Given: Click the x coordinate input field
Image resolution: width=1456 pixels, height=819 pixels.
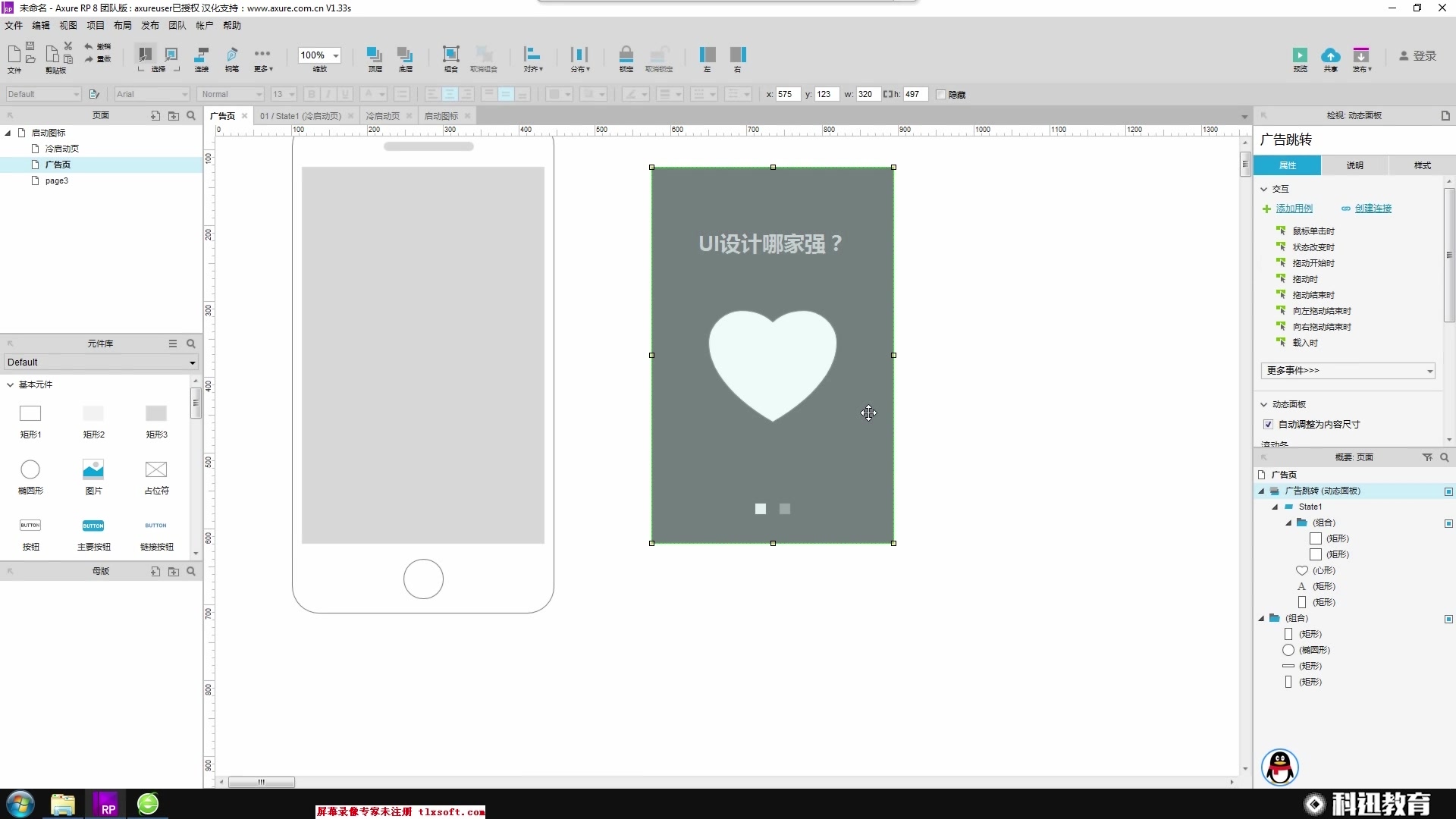Looking at the screenshot, I should click(787, 95).
